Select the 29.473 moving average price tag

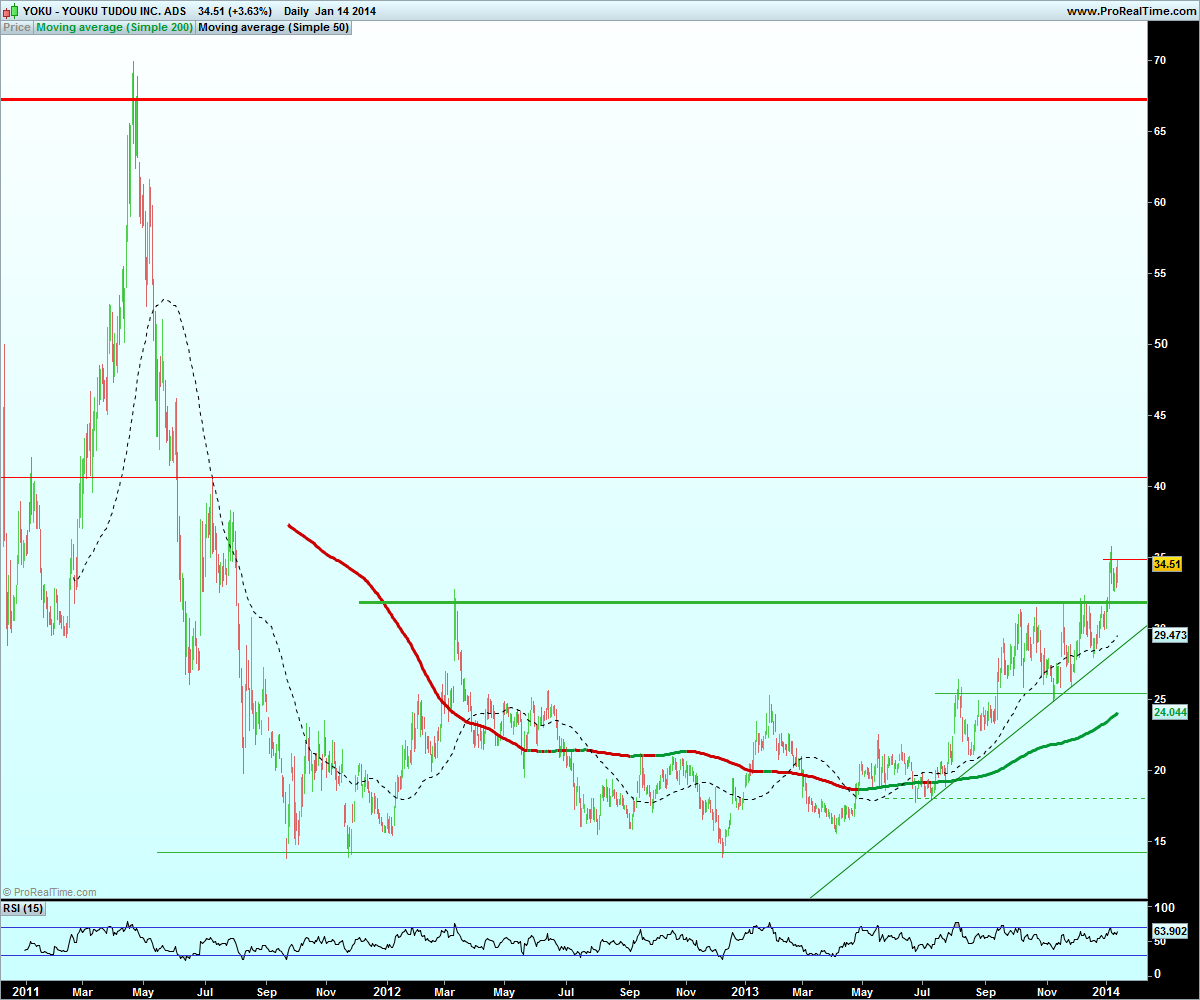coord(1170,635)
